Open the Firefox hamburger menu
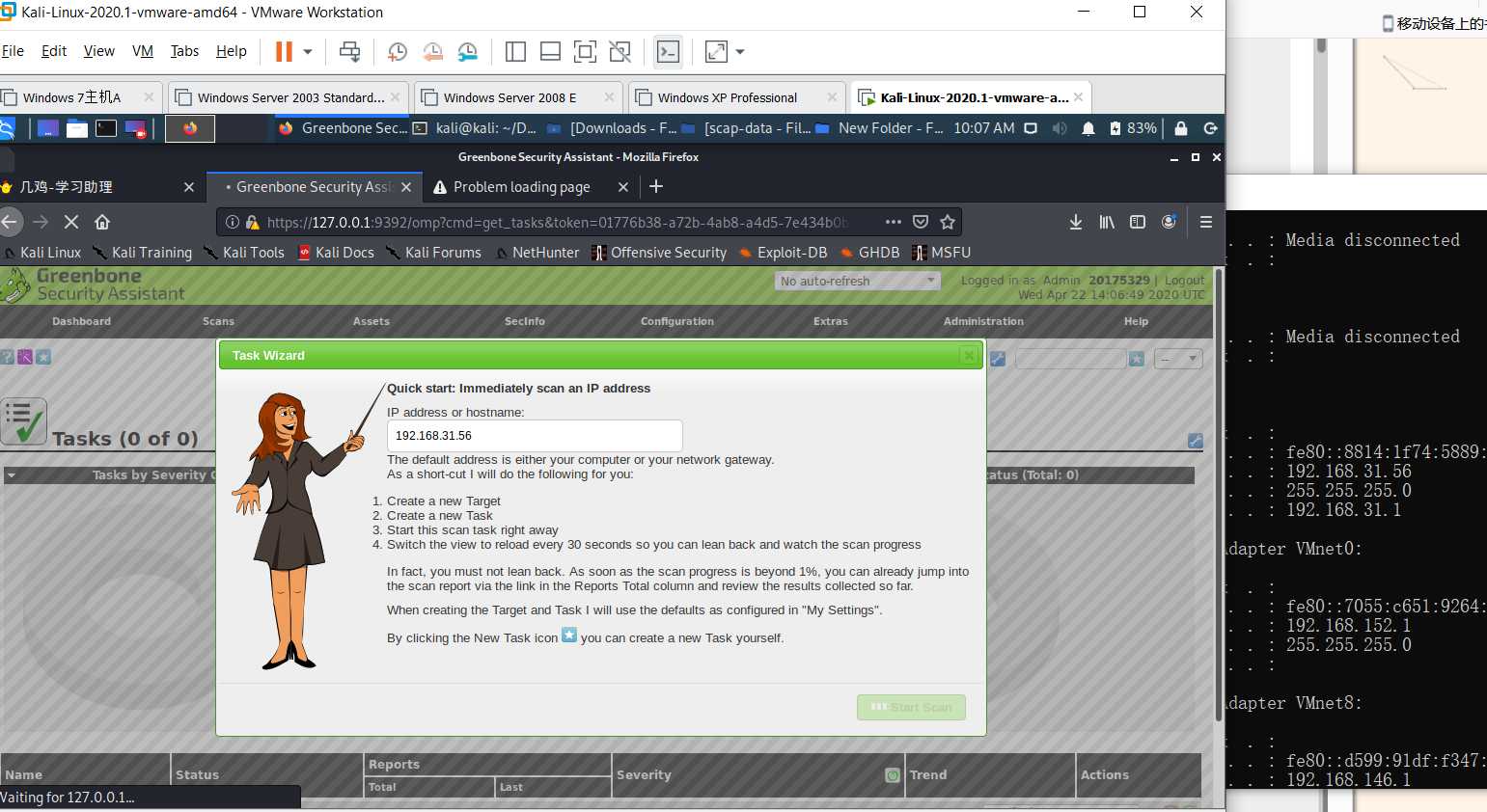This screenshot has width=1487, height=812. (1205, 222)
